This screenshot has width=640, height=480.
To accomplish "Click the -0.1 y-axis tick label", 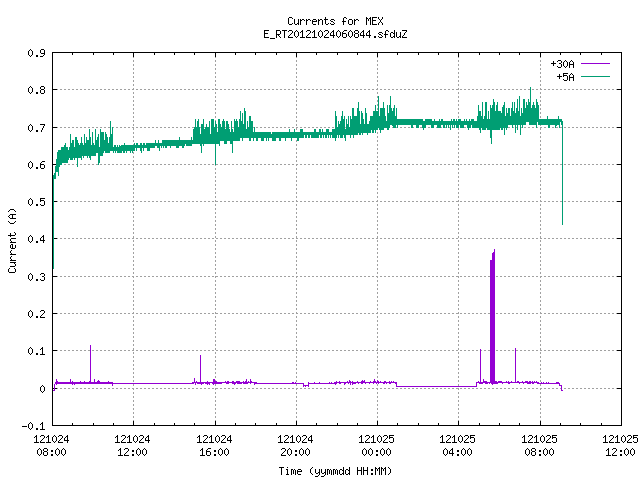I will click(x=33, y=427).
